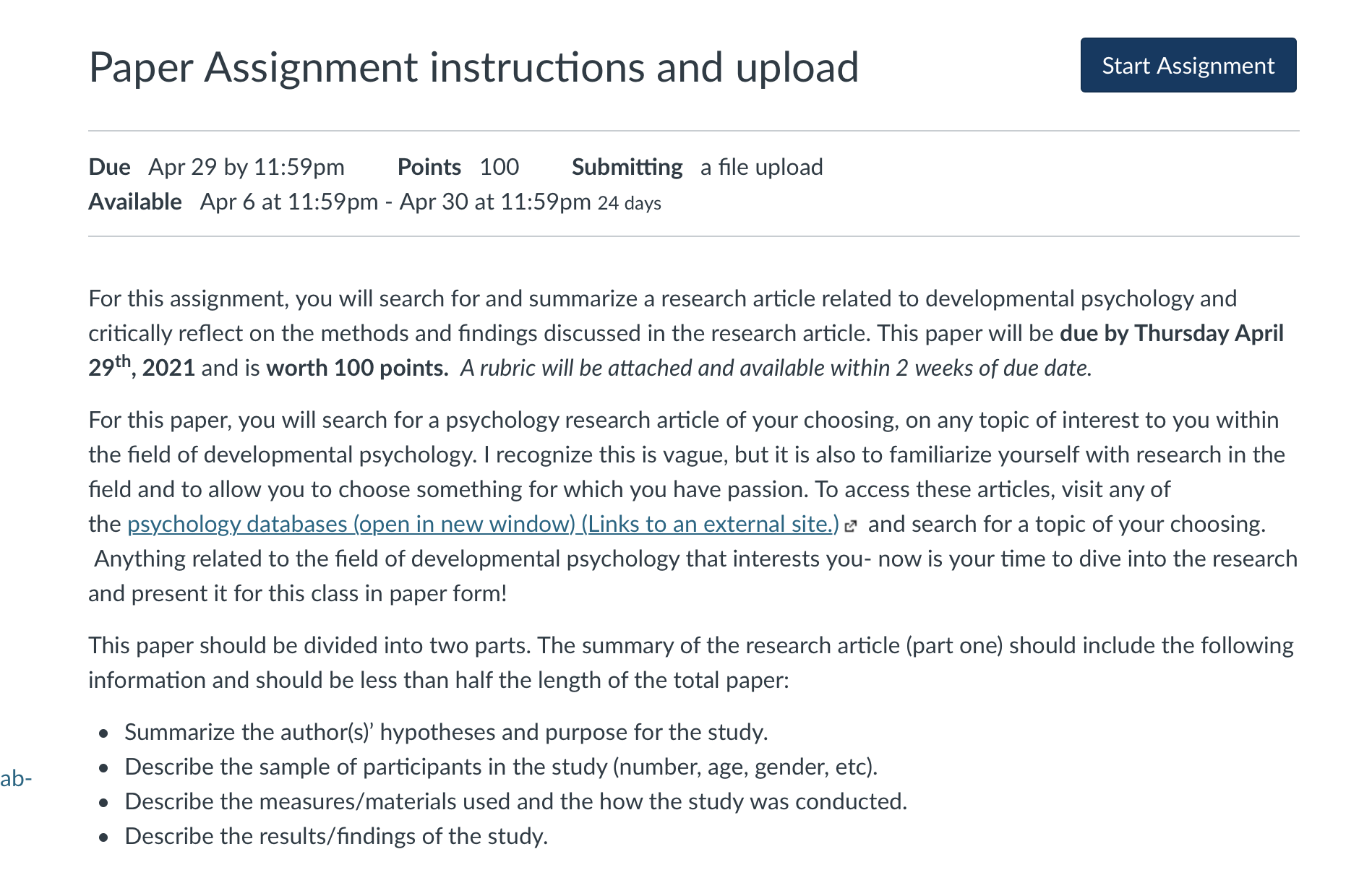Image resolution: width=1372 pixels, height=870 pixels.
Task: Click the bold "due by Thursday April" text
Action: (1171, 333)
